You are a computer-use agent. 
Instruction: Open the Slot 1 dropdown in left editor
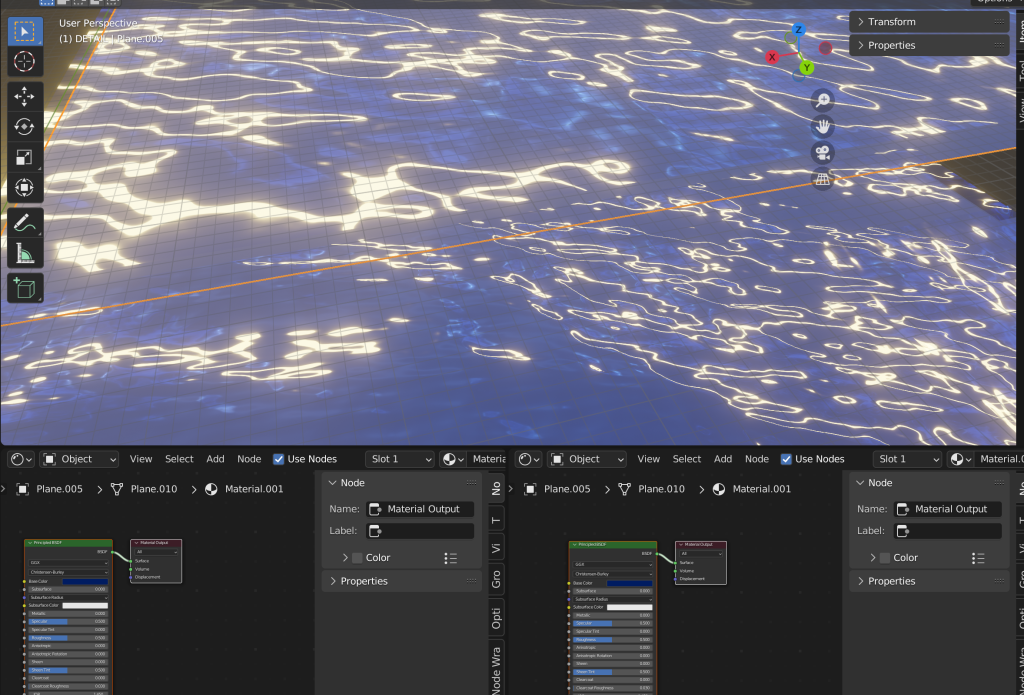[x=400, y=459]
